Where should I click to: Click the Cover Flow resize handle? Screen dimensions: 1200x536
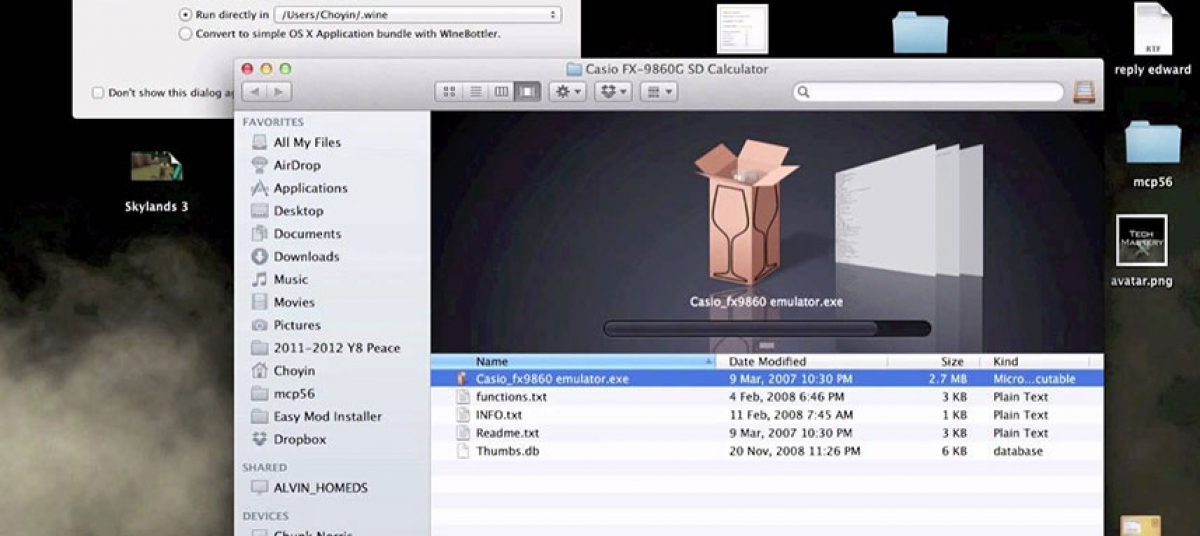click(767, 346)
